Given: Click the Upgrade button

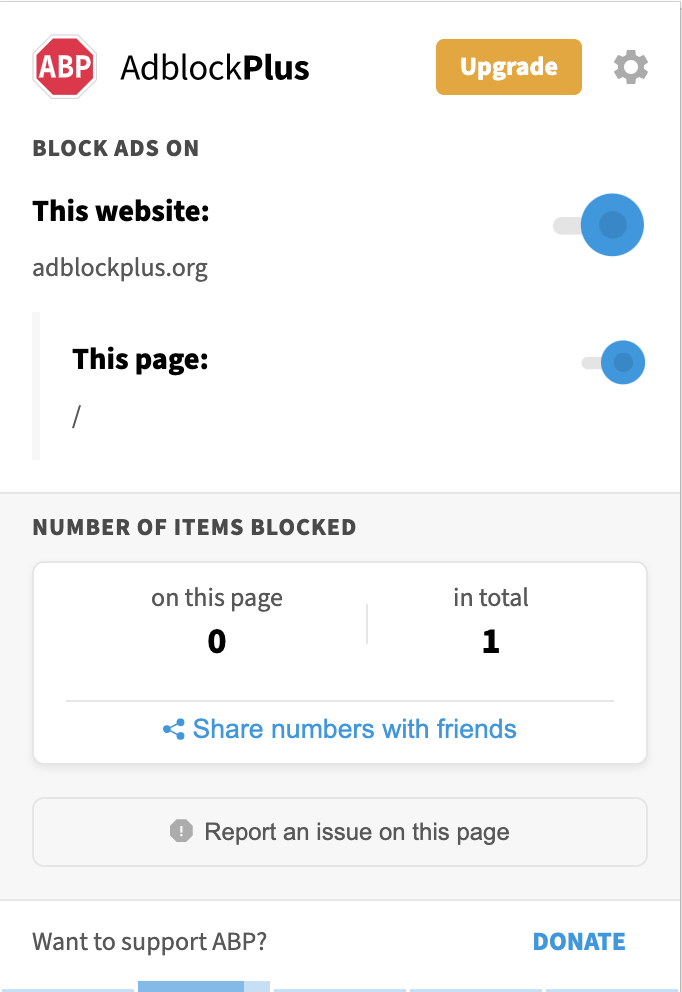Looking at the screenshot, I should point(508,66).
